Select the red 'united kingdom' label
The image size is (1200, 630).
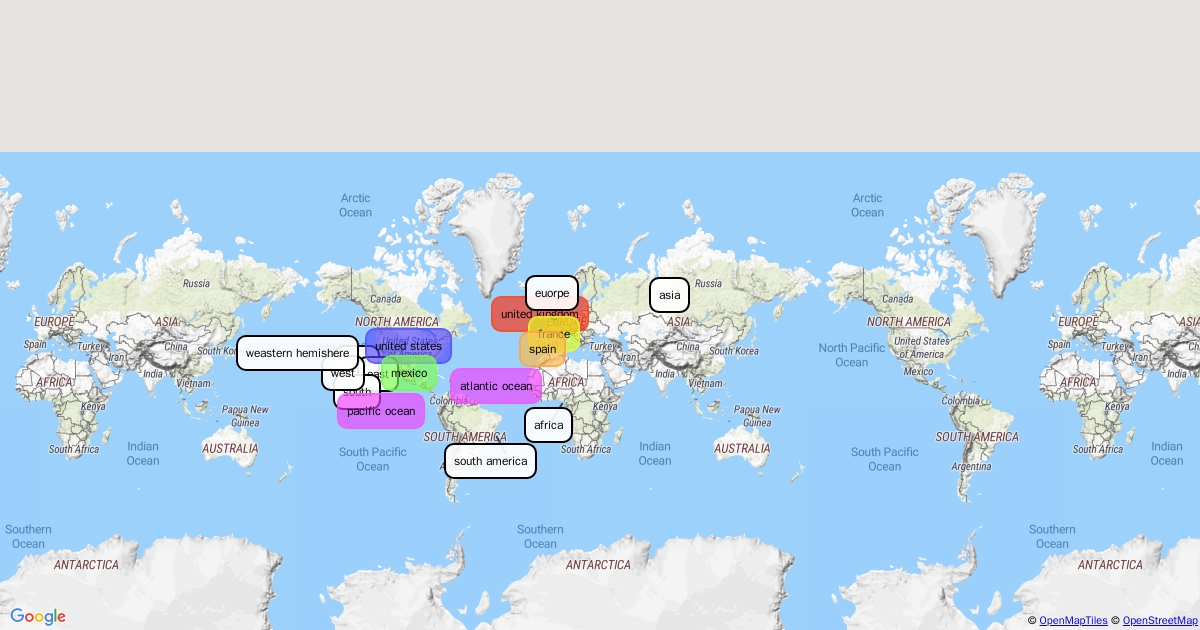coord(512,314)
